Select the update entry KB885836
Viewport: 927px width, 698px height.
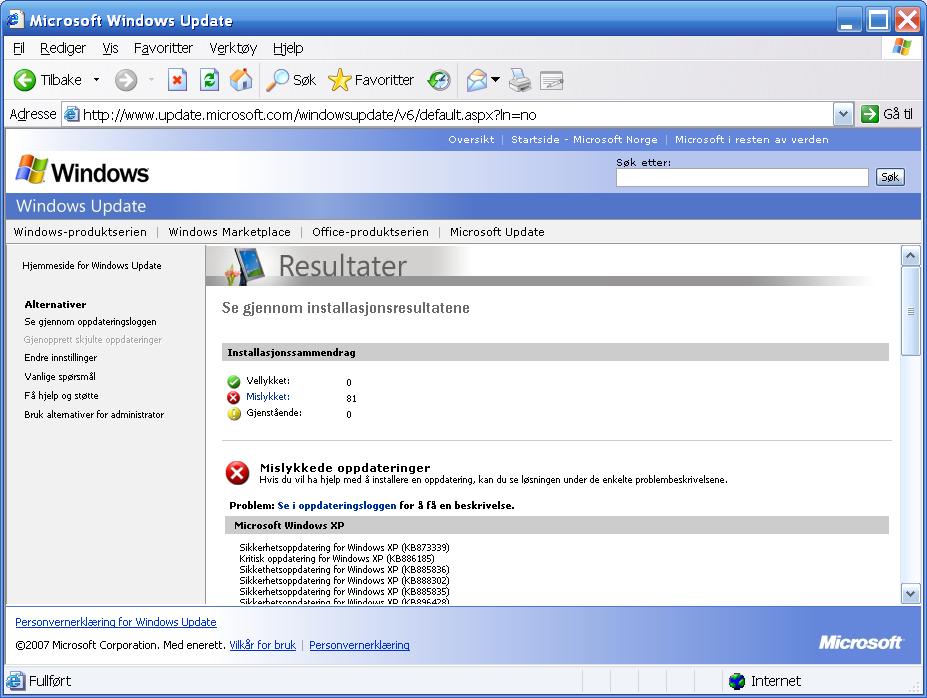(344, 570)
